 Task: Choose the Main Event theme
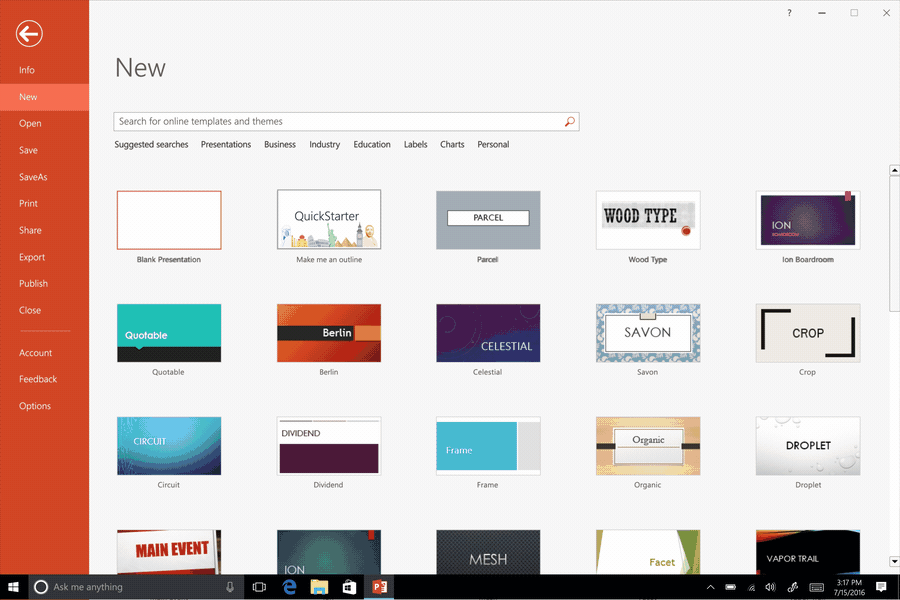[169, 552]
